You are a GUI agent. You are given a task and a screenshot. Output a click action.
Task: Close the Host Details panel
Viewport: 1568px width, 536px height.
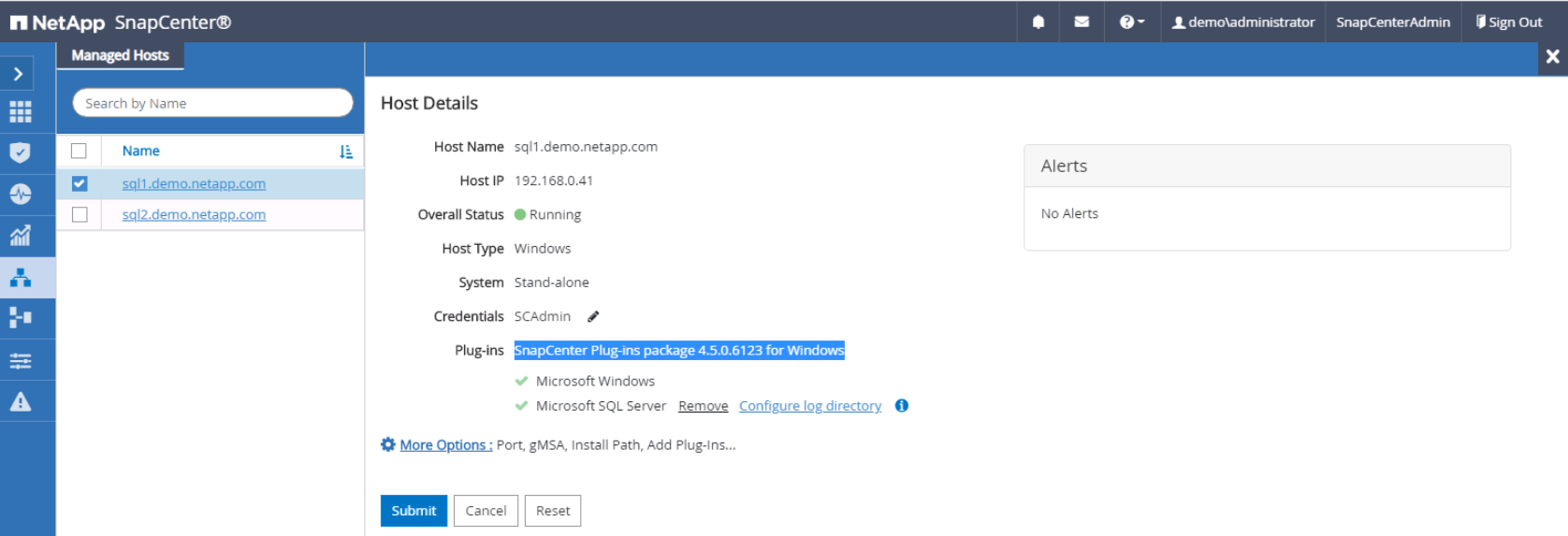tap(1552, 57)
